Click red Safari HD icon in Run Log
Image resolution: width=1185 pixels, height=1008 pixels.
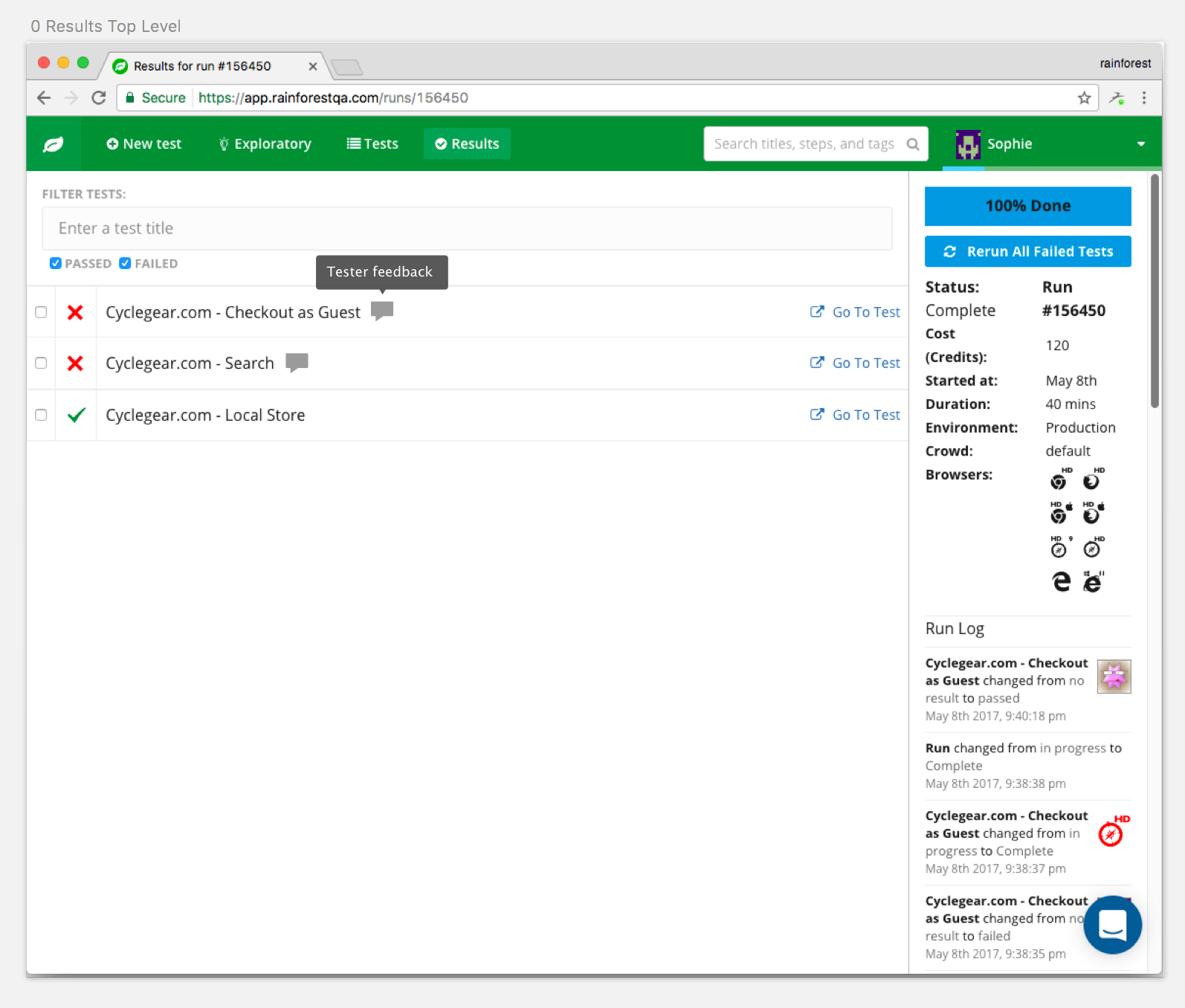coord(1114,831)
